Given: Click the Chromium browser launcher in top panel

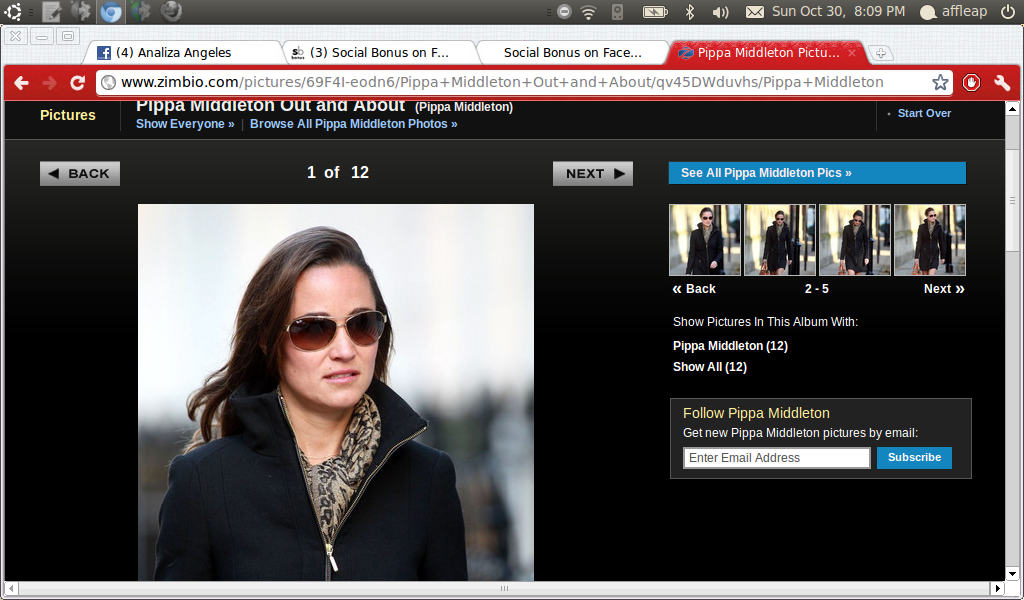Looking at the screenshot, I should tap(111, 11).
